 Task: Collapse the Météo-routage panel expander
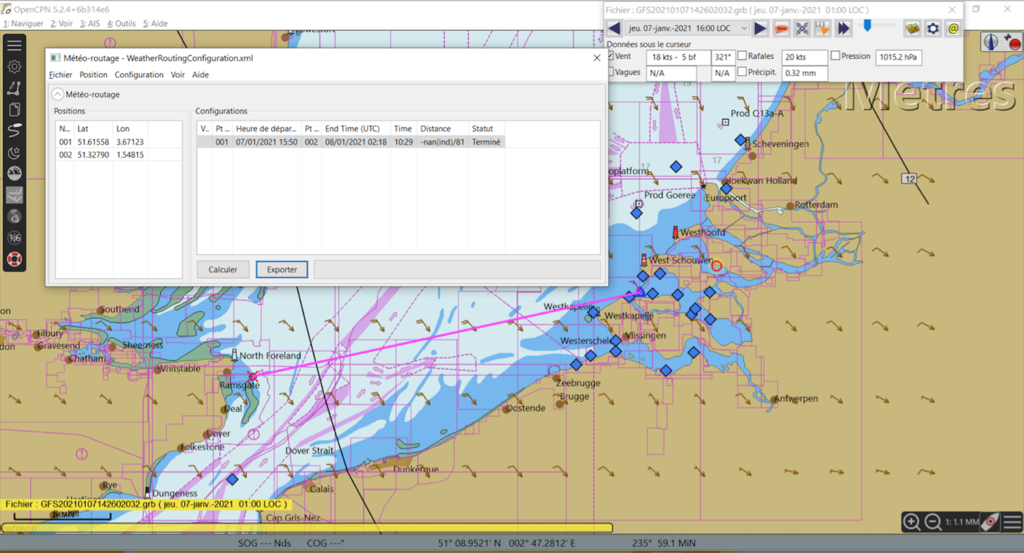58,94
